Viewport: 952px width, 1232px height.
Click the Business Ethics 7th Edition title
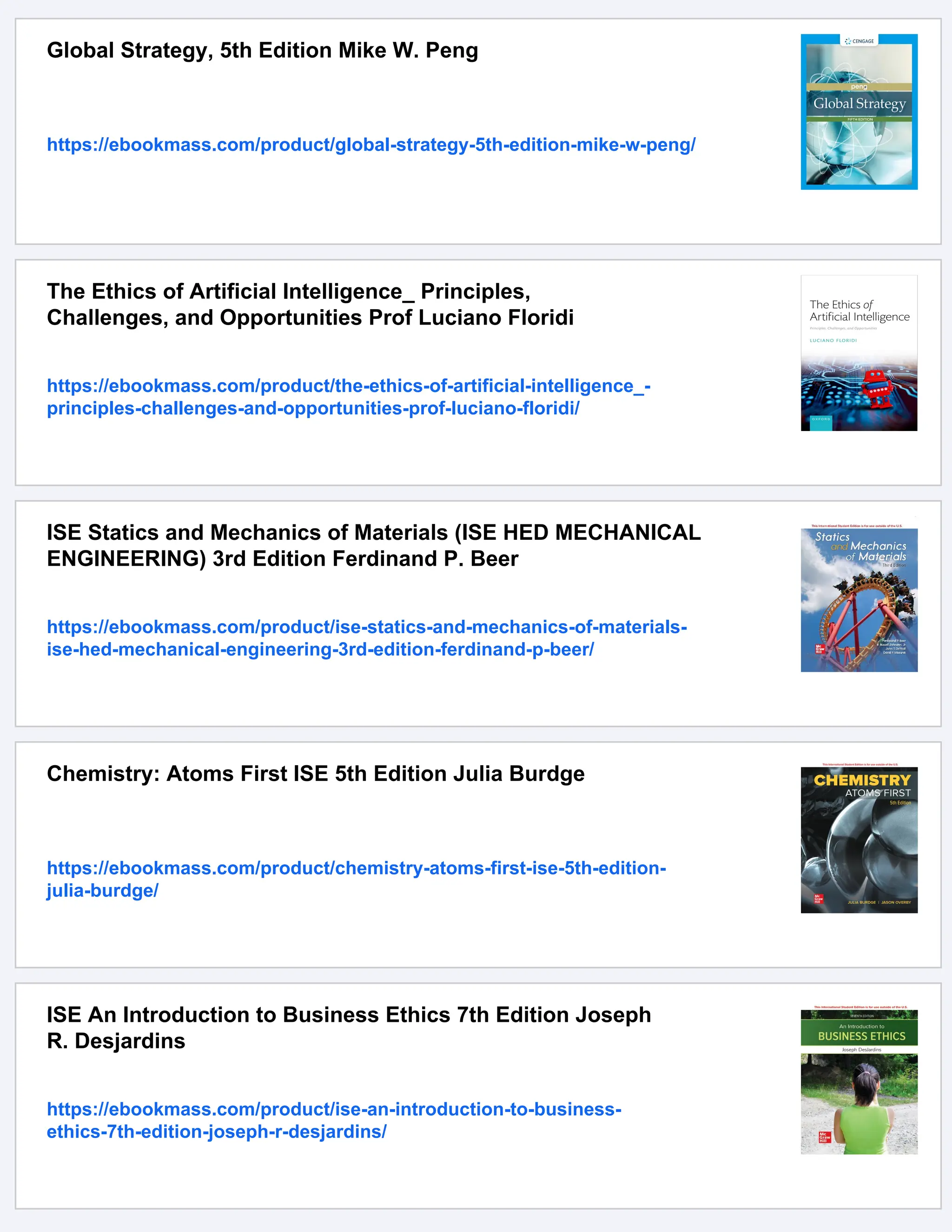tap(348, 1028)
